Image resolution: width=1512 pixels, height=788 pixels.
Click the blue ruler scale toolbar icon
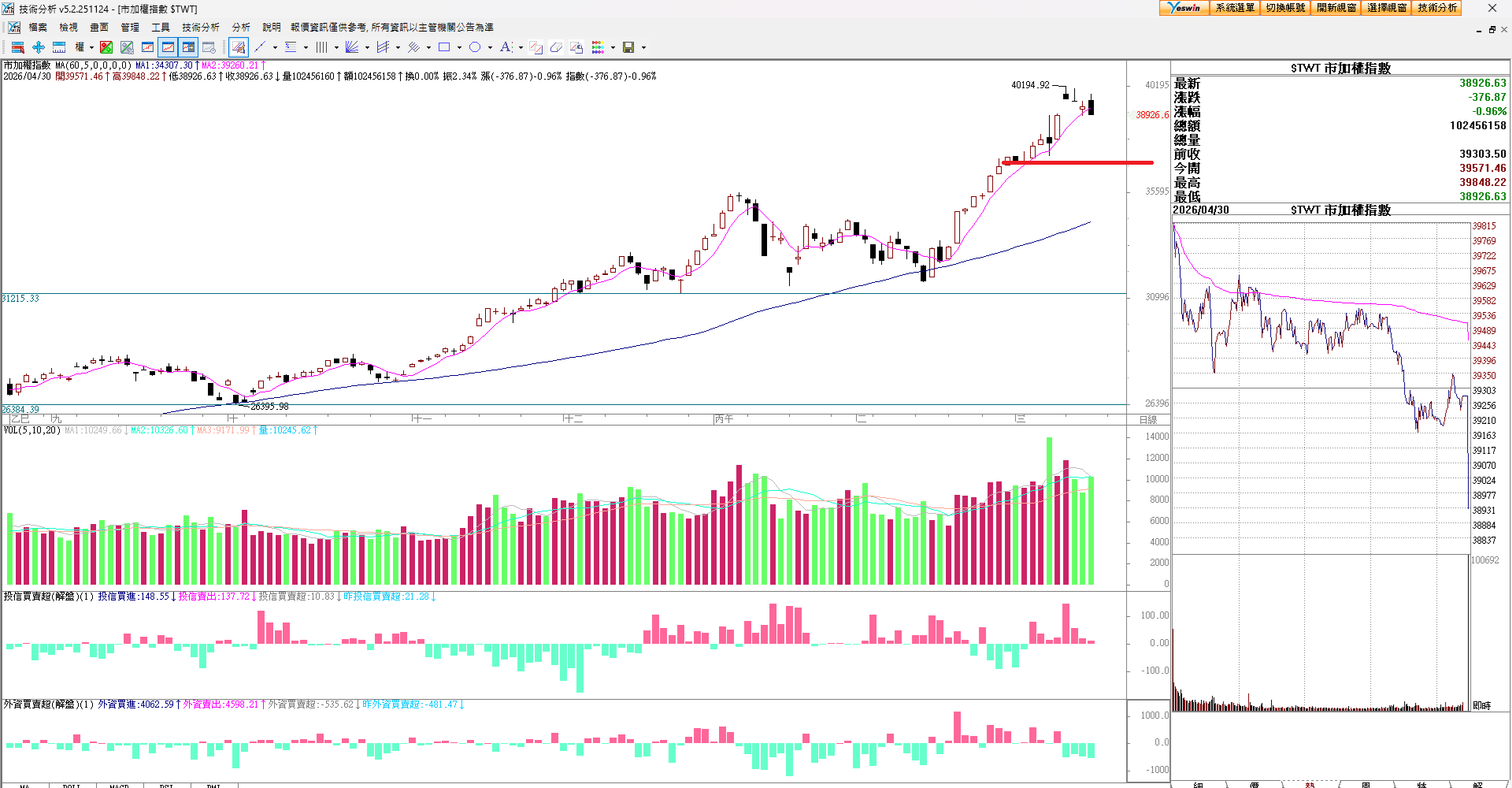[x=59, y=47]
